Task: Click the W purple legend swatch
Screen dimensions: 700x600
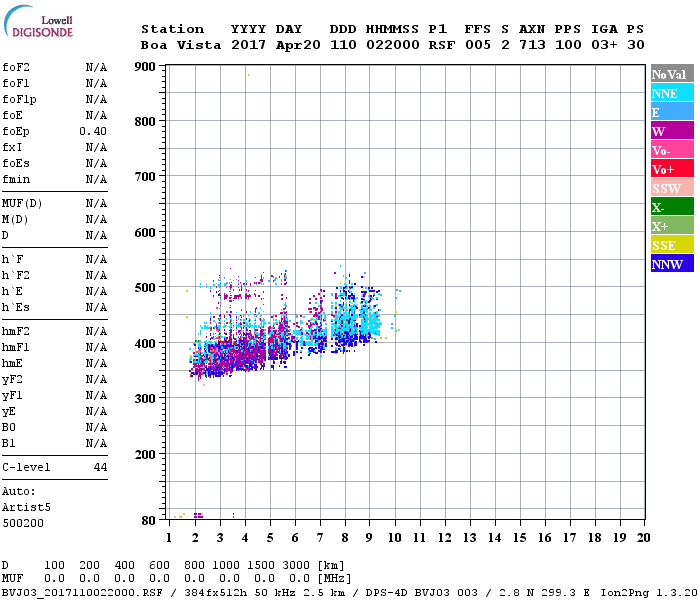Action: [x=672, y=131]
